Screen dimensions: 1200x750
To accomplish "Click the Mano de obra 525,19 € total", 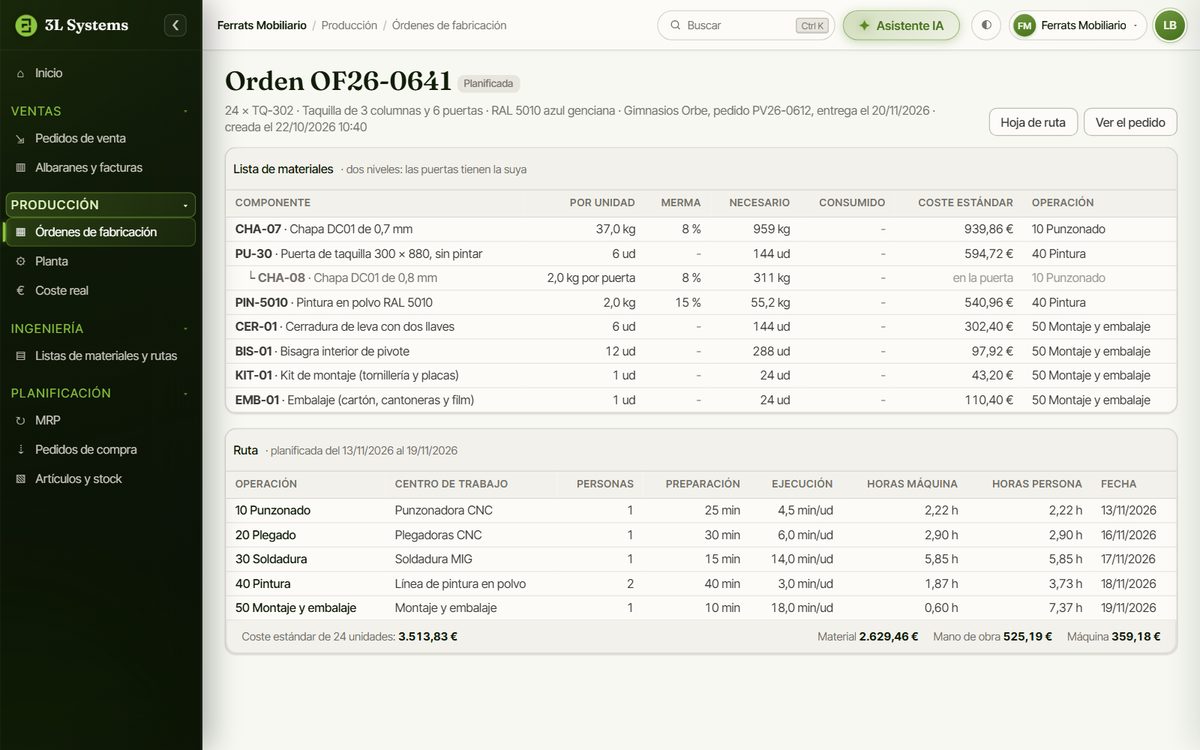I will (992, 636).
